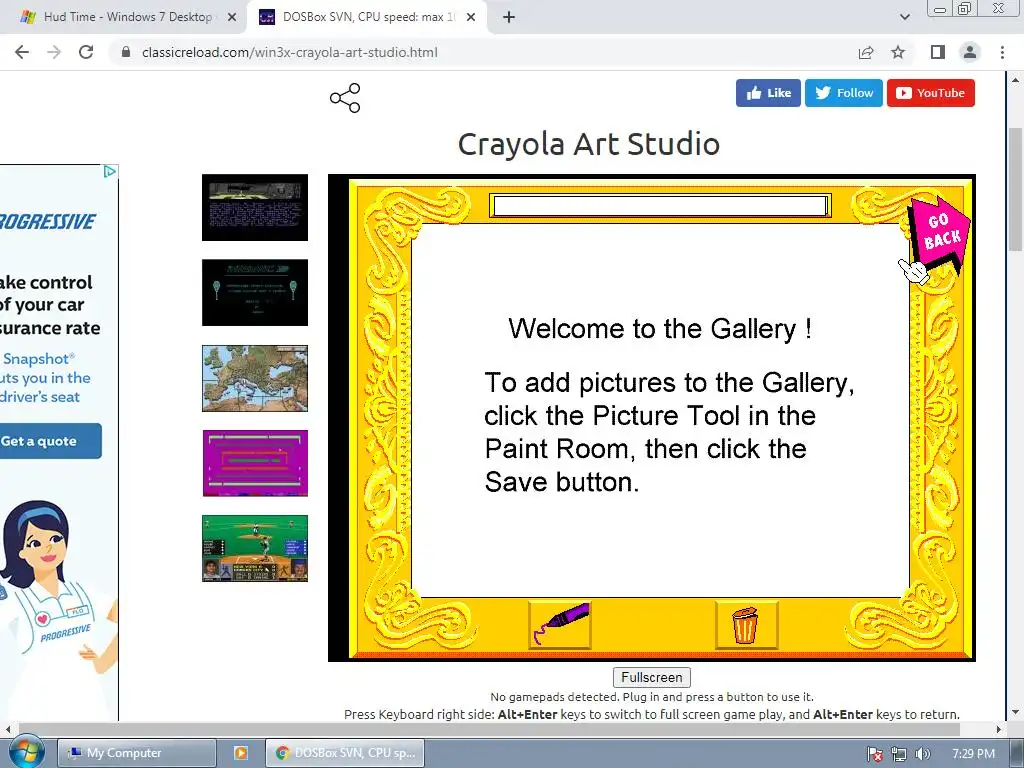
Task: Open the Europe map game thumbnail
Action: click(x=255, y=378)
